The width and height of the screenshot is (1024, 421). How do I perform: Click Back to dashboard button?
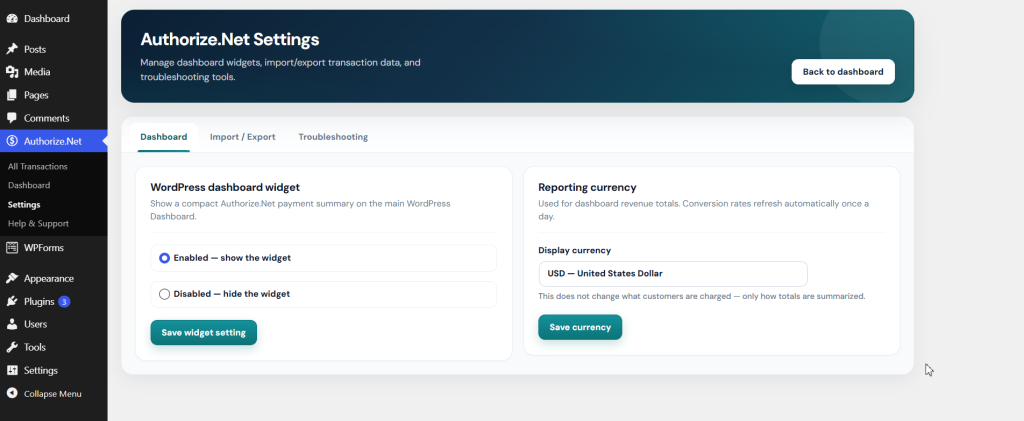click(843, 72)
